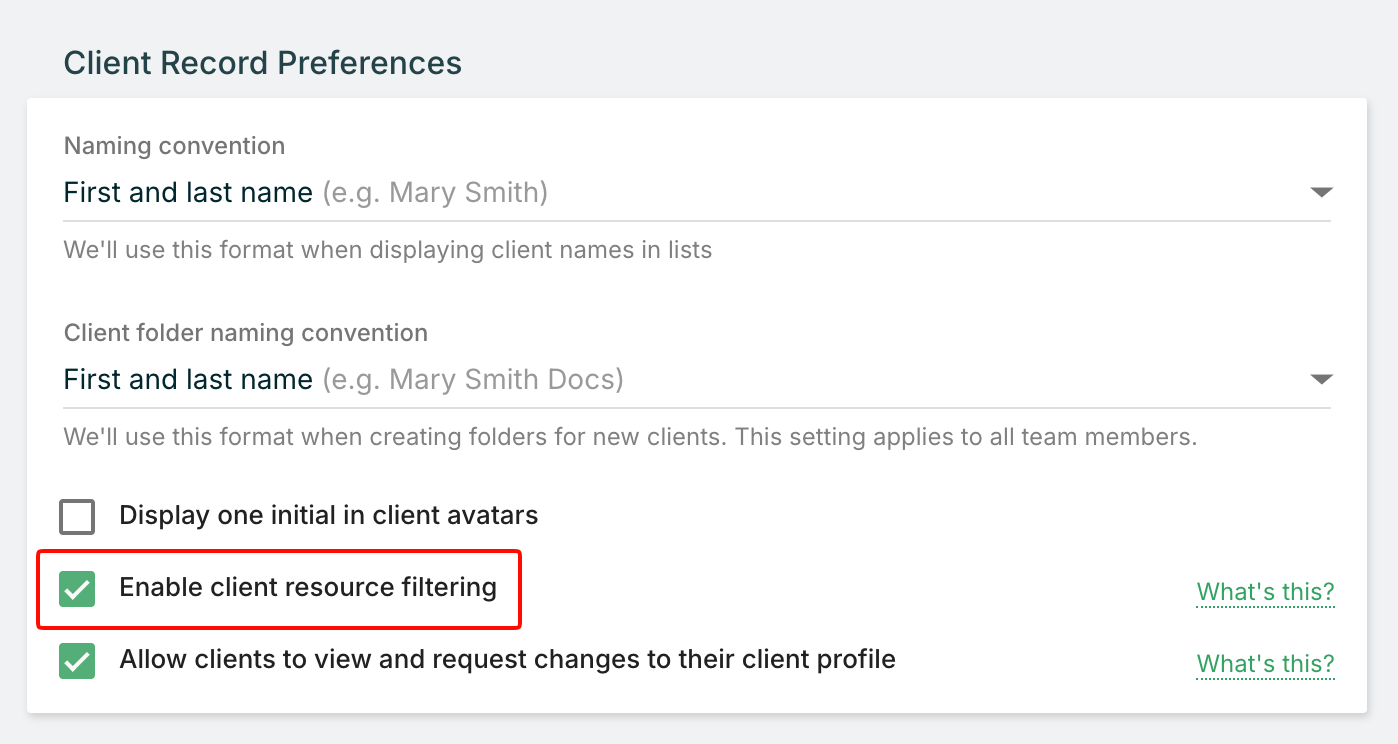Click the 'Client Record Preferences' heading
The image size is (1398, 744).
click(263, 63)
